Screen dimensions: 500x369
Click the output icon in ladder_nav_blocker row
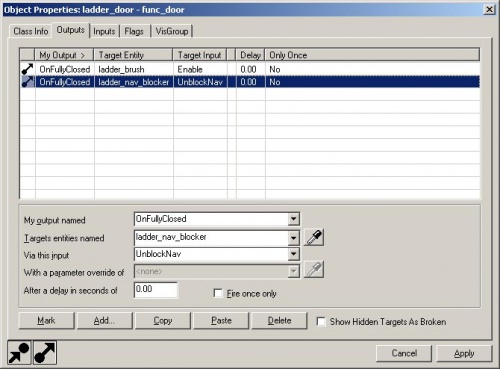pyautogui.click(x=27, y=82)
